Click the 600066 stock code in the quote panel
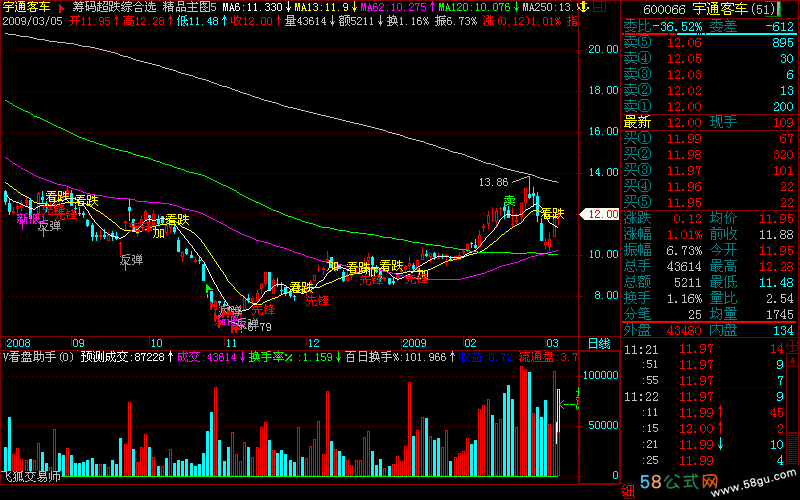 (x=664, y=9)
